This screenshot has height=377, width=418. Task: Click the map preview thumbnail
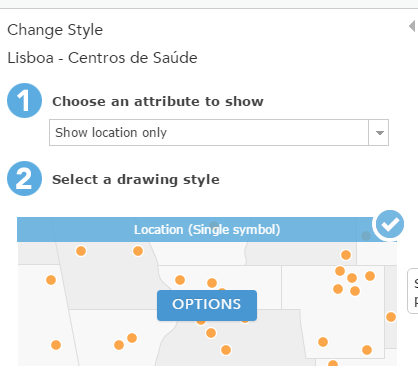pyautogui.click(x=207, y=292)
